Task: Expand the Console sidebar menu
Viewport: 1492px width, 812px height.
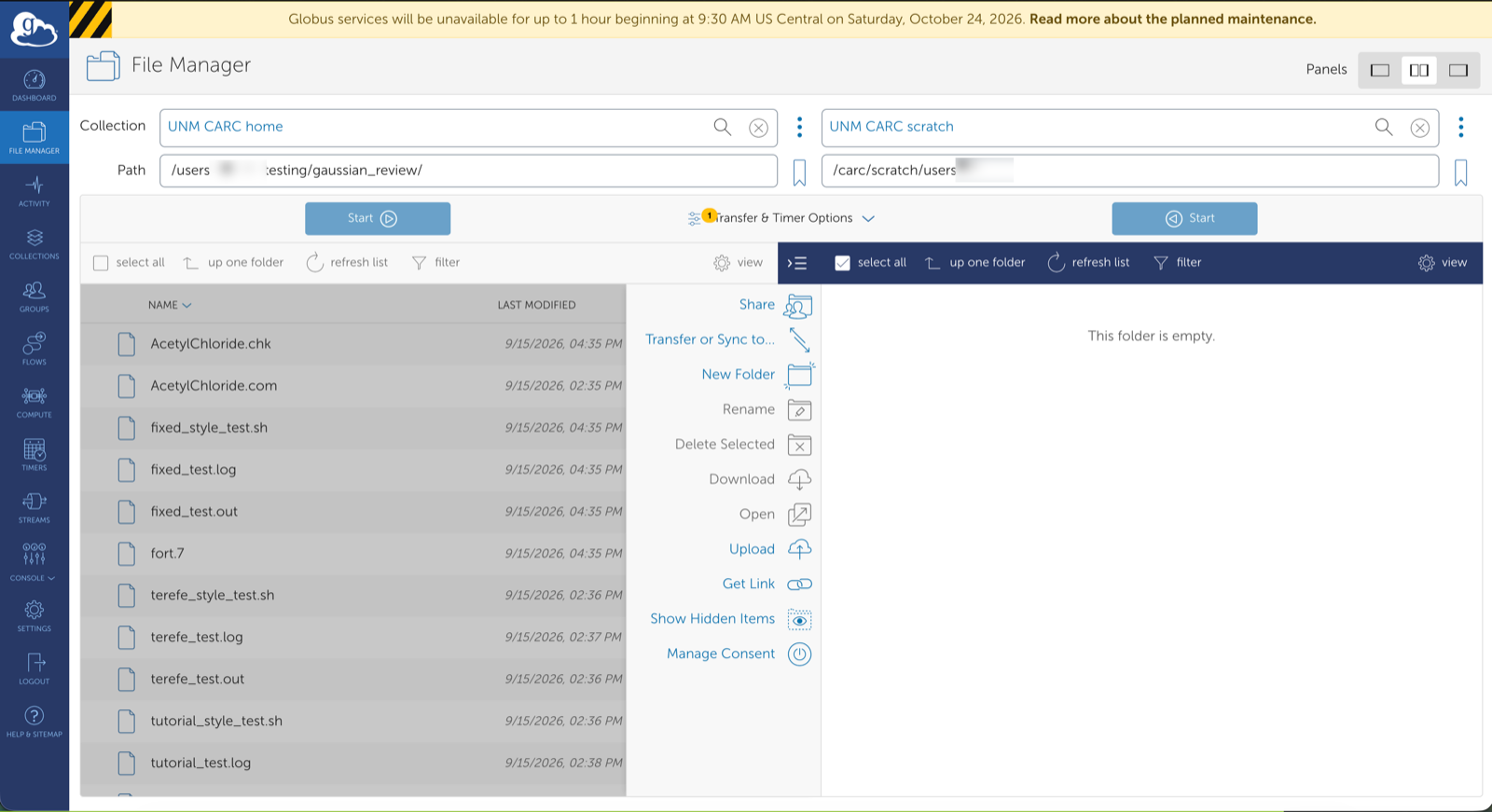Action: (x=35, y=562)
